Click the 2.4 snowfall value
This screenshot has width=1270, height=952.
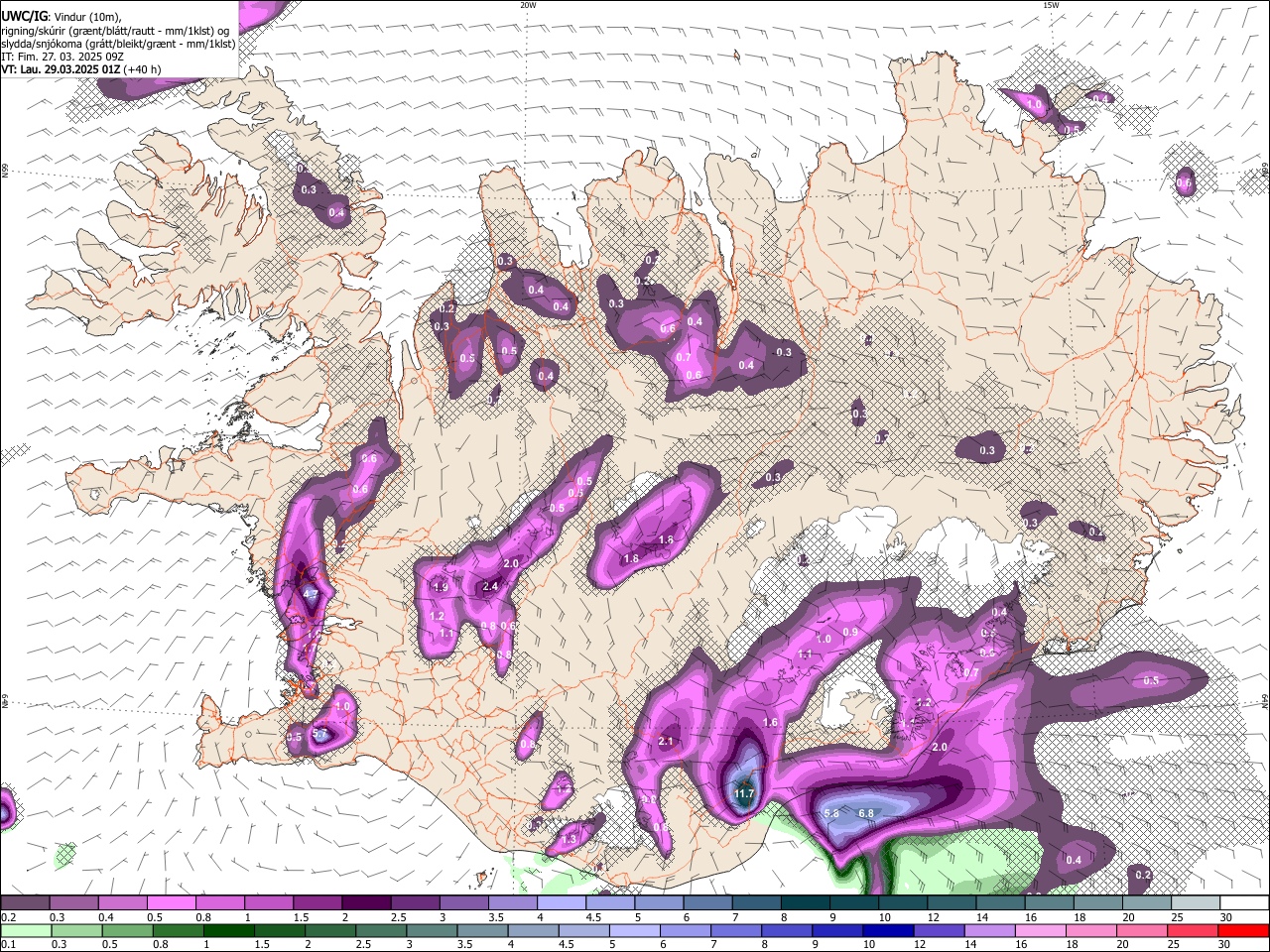(x=490, y=586)
